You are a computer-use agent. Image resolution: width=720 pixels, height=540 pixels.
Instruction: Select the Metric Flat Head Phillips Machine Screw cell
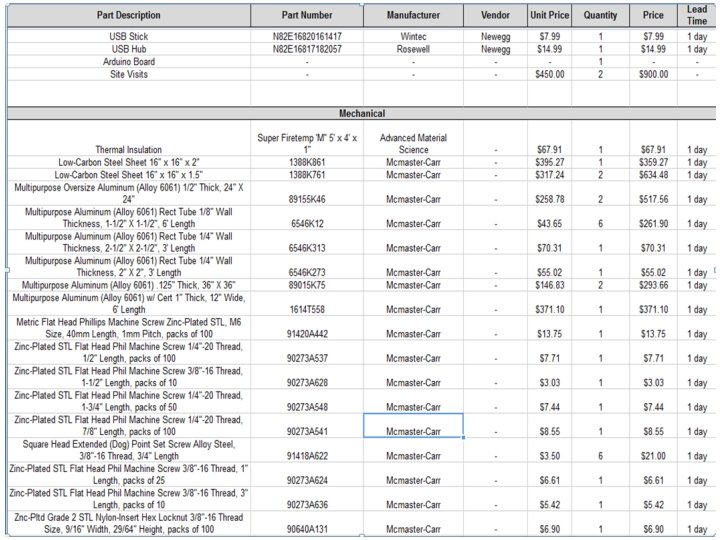pos(129,327)
